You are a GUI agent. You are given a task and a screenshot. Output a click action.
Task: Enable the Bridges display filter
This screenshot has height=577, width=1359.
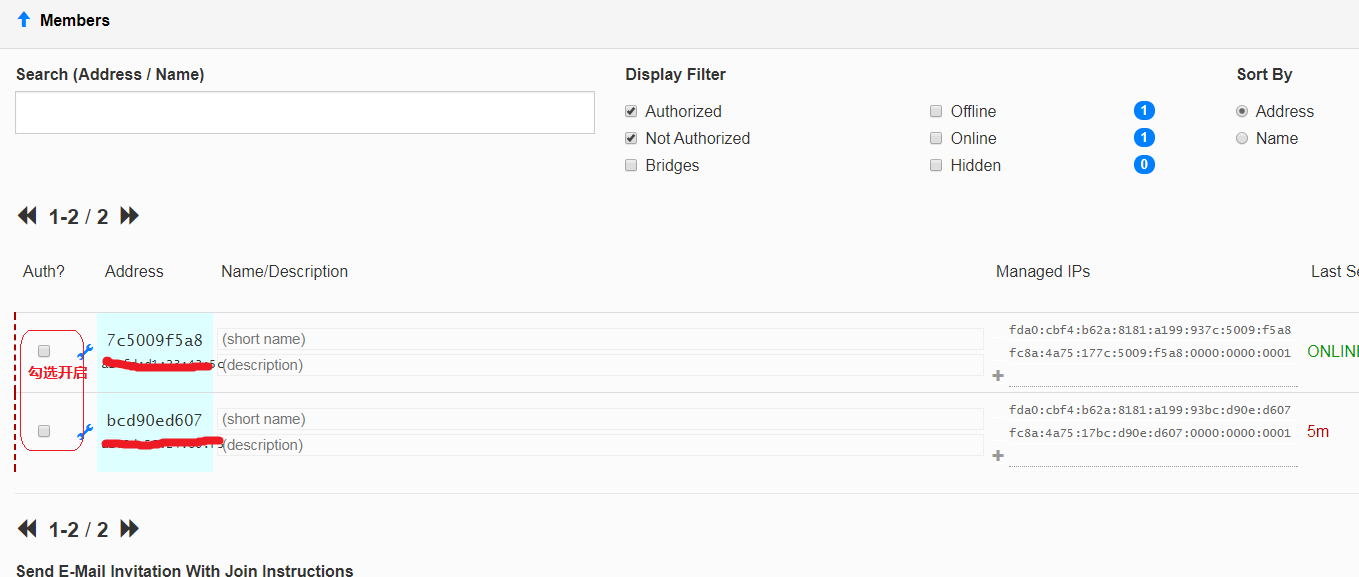pos(631,165)
